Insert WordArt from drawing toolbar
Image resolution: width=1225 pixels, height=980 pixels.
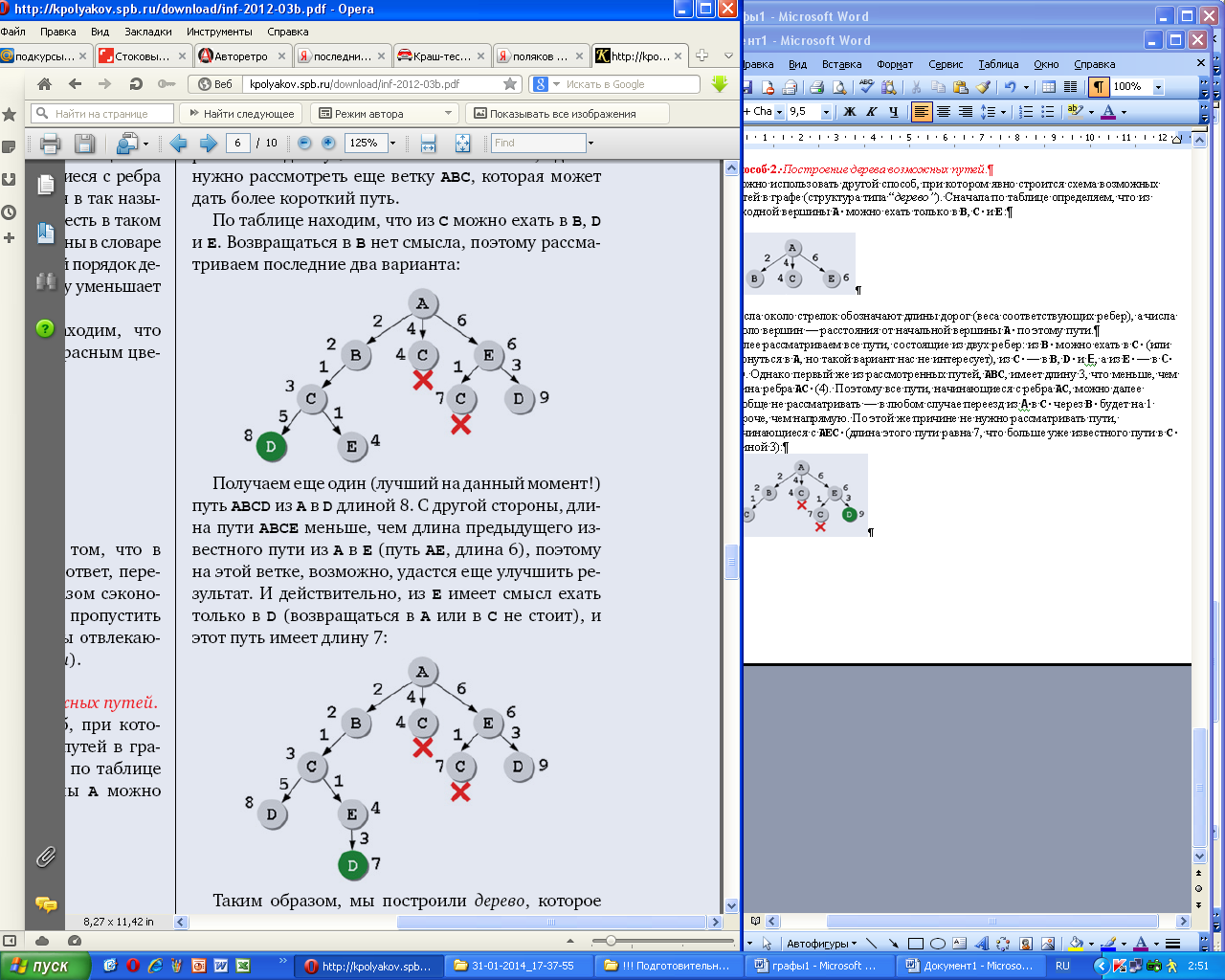pos(981,944)
